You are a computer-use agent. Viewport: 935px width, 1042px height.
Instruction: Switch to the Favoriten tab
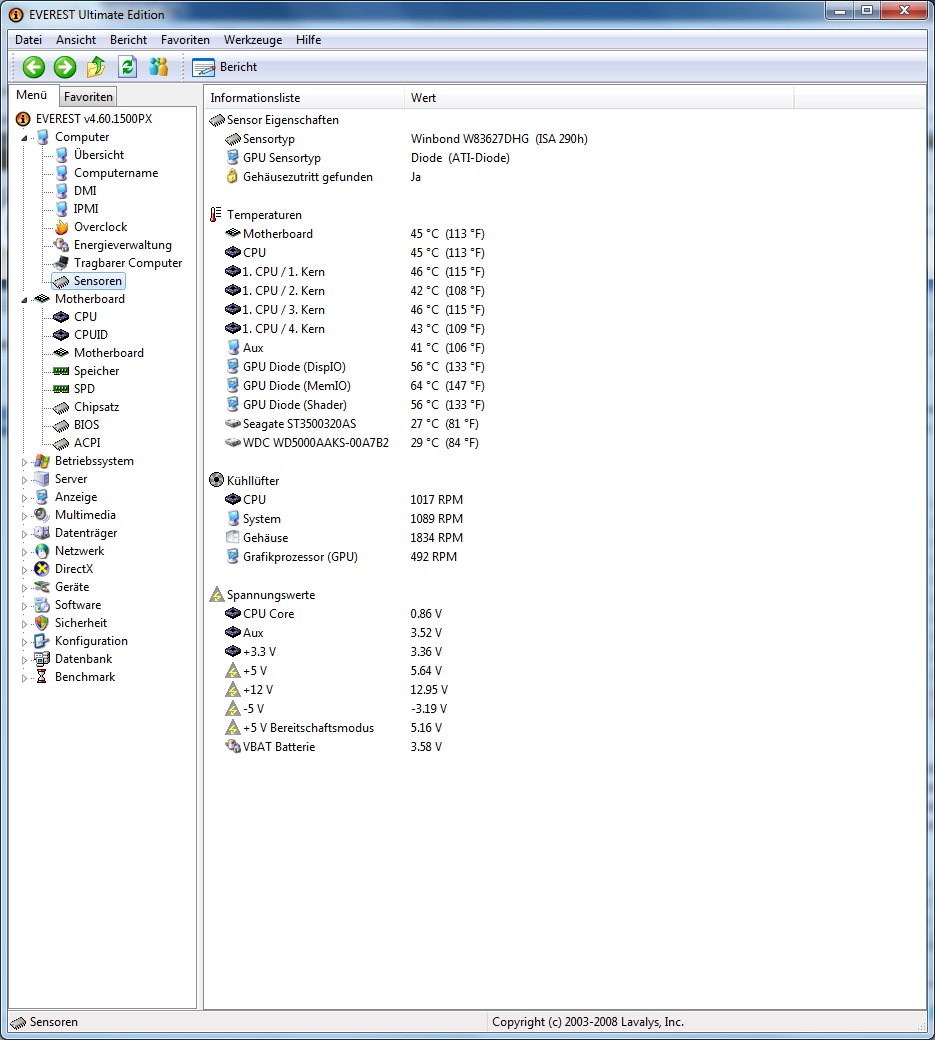click(88, 97)
